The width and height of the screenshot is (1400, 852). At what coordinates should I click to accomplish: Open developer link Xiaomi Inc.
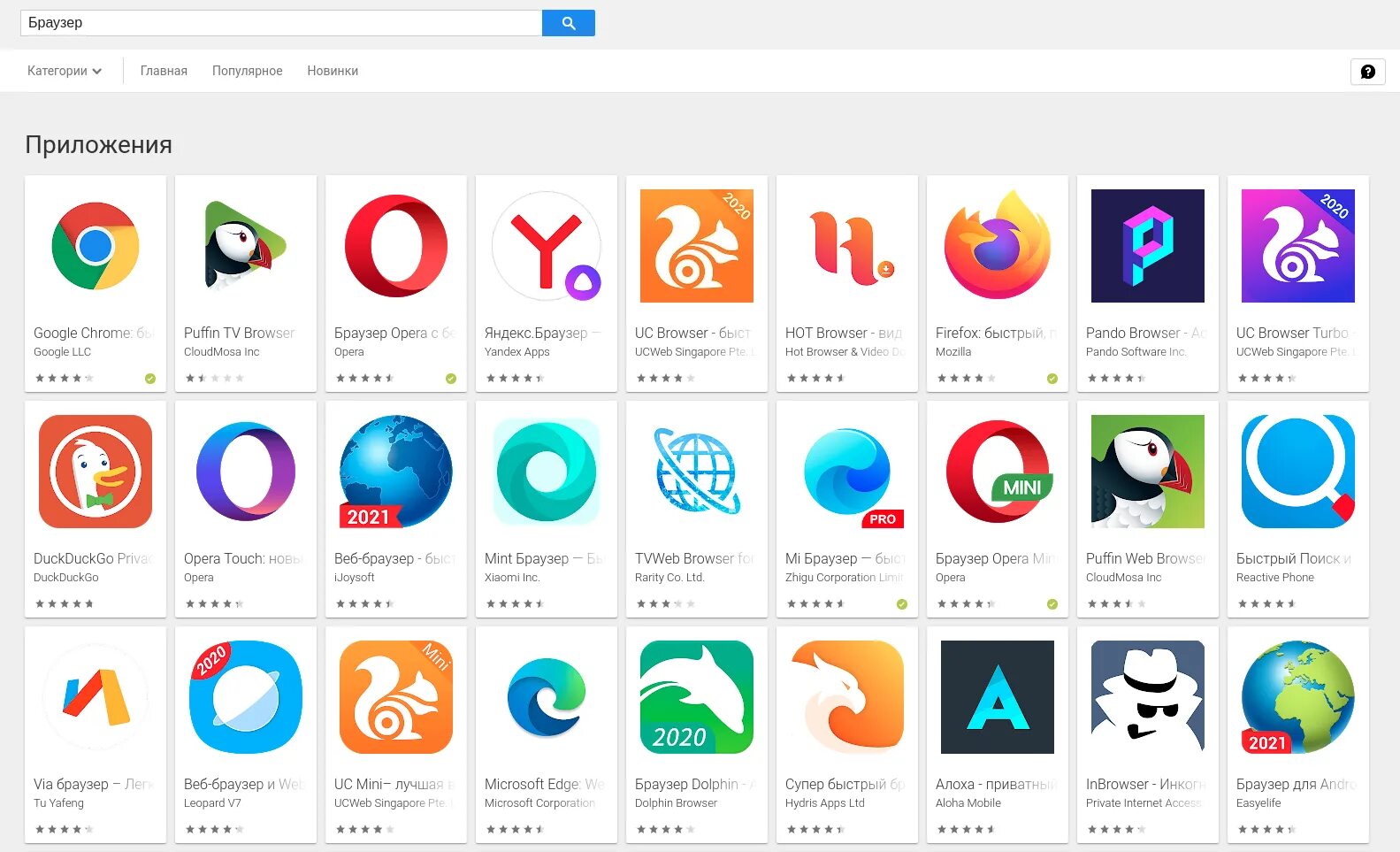pos(512,577)
